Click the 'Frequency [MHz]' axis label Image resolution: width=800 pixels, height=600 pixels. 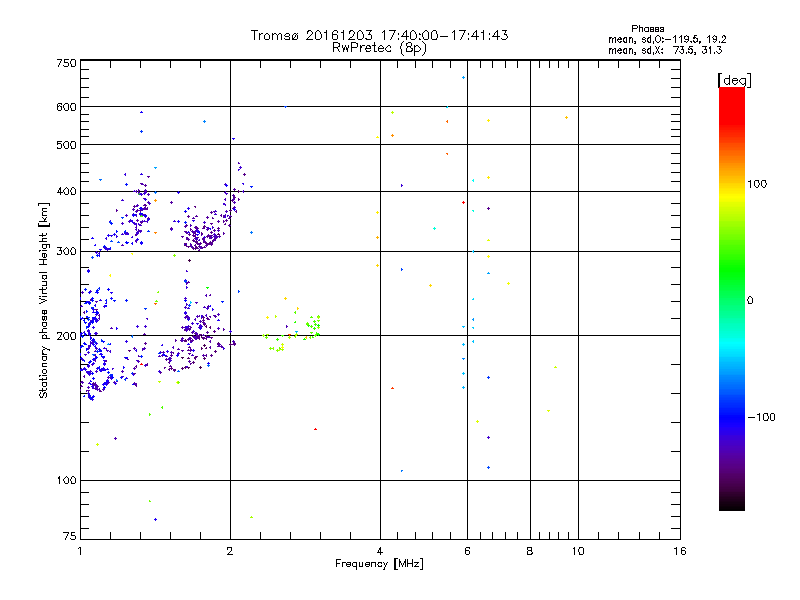379,564
